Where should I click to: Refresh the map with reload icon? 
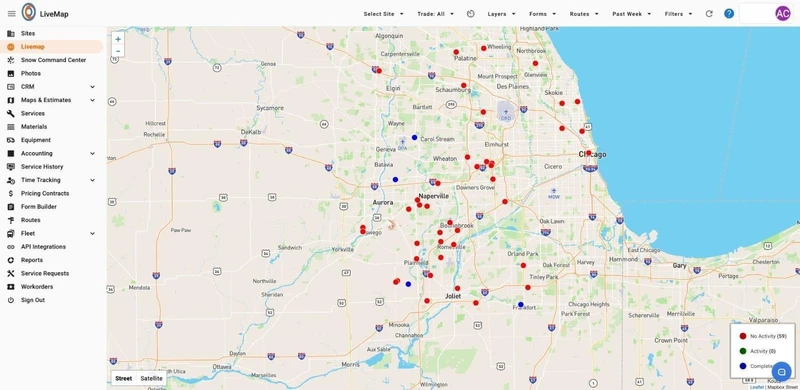click(709, 14)
